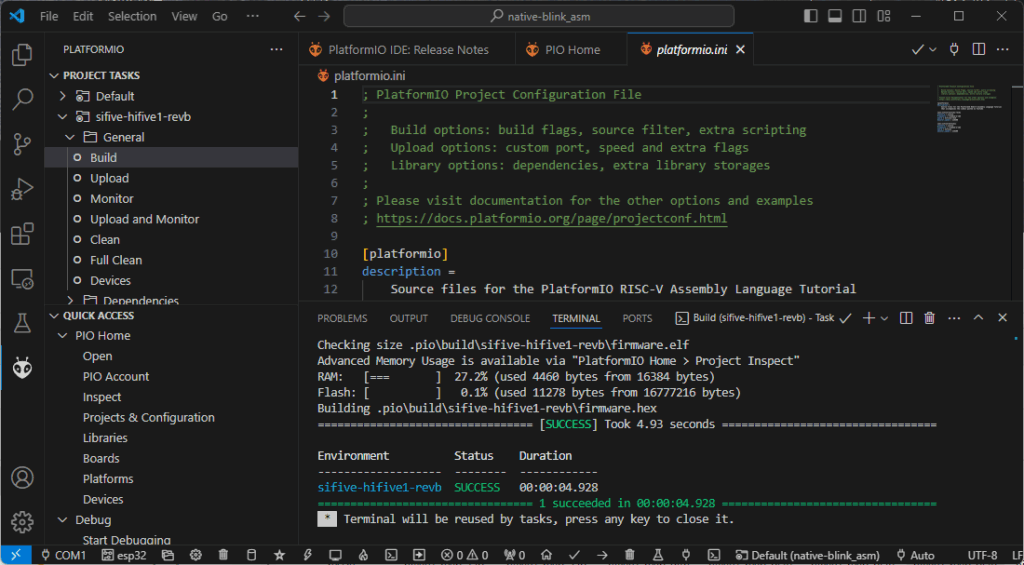Click the Testing flask icon in activity bar
The height and width of the screenshot is (565, 1024).
(22, 323)
